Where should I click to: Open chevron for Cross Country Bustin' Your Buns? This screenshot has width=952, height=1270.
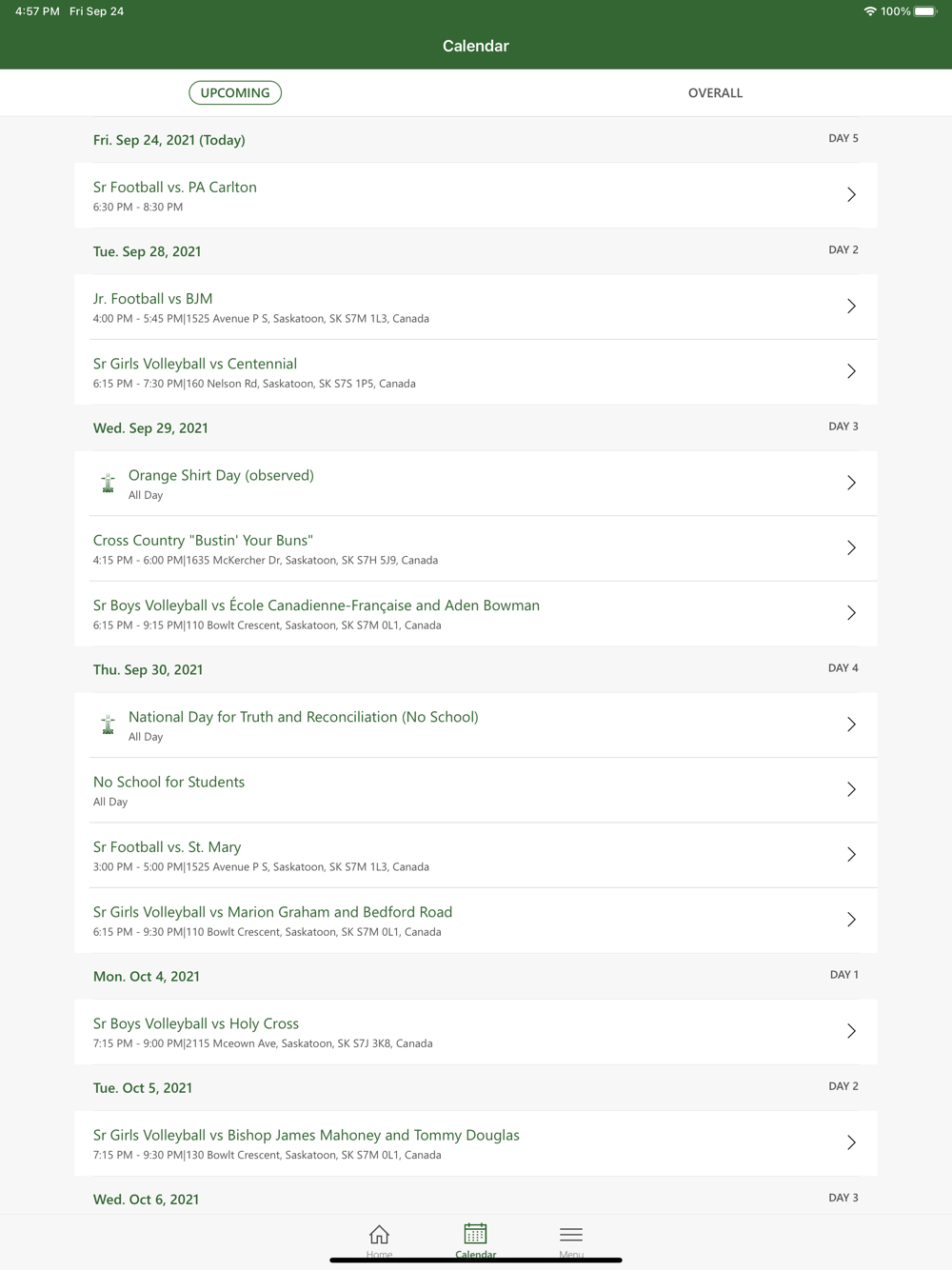pos(851,548)
